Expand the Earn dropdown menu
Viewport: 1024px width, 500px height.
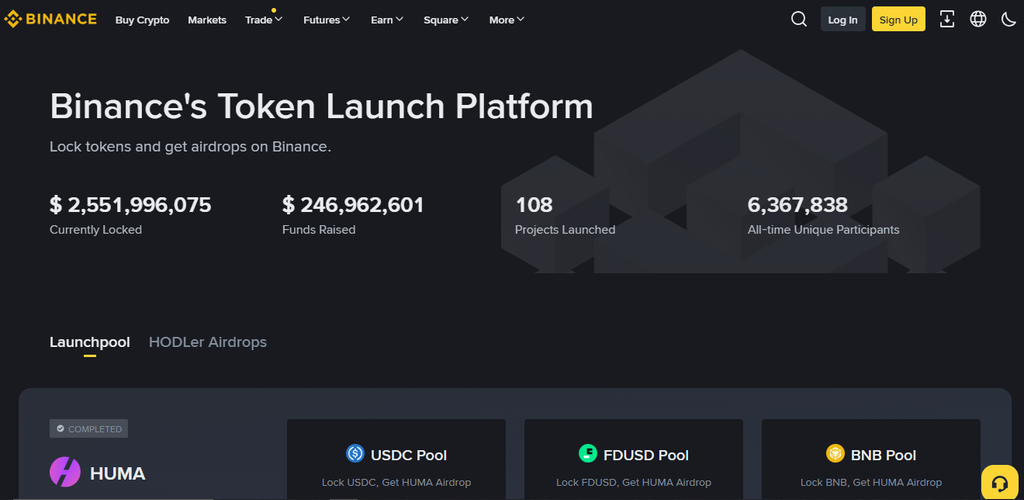tap(387, 20)
